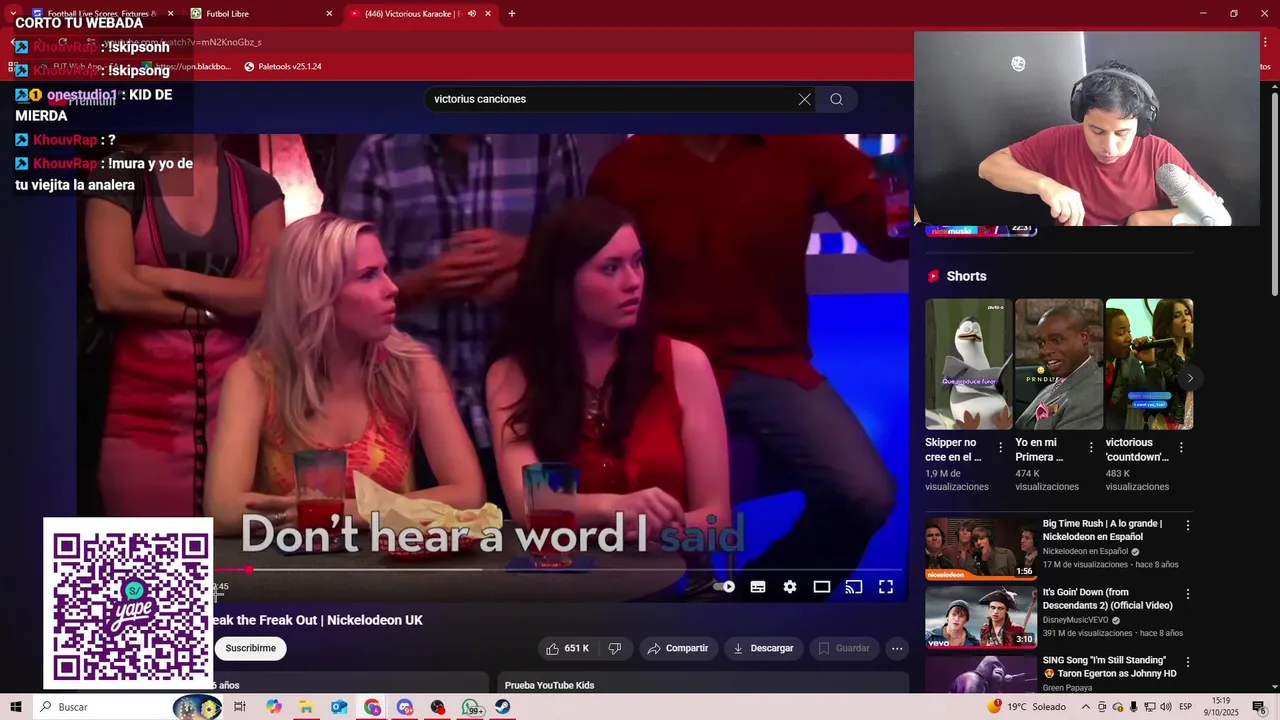
Task: Open more actions menu beside Guardar
Action: click(897, 648)
